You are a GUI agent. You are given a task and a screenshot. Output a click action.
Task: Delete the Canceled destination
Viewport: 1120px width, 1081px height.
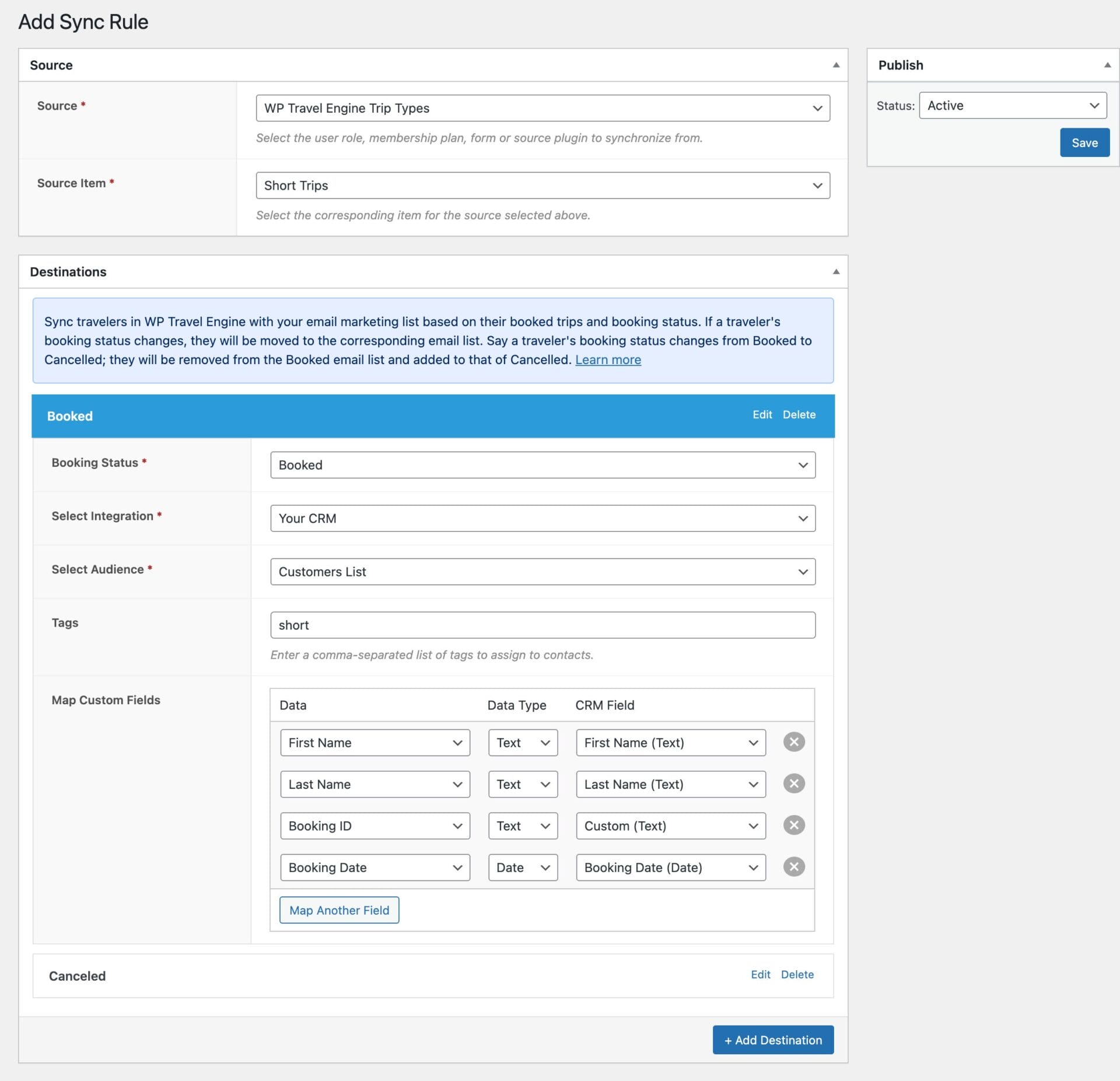(797, 975)
